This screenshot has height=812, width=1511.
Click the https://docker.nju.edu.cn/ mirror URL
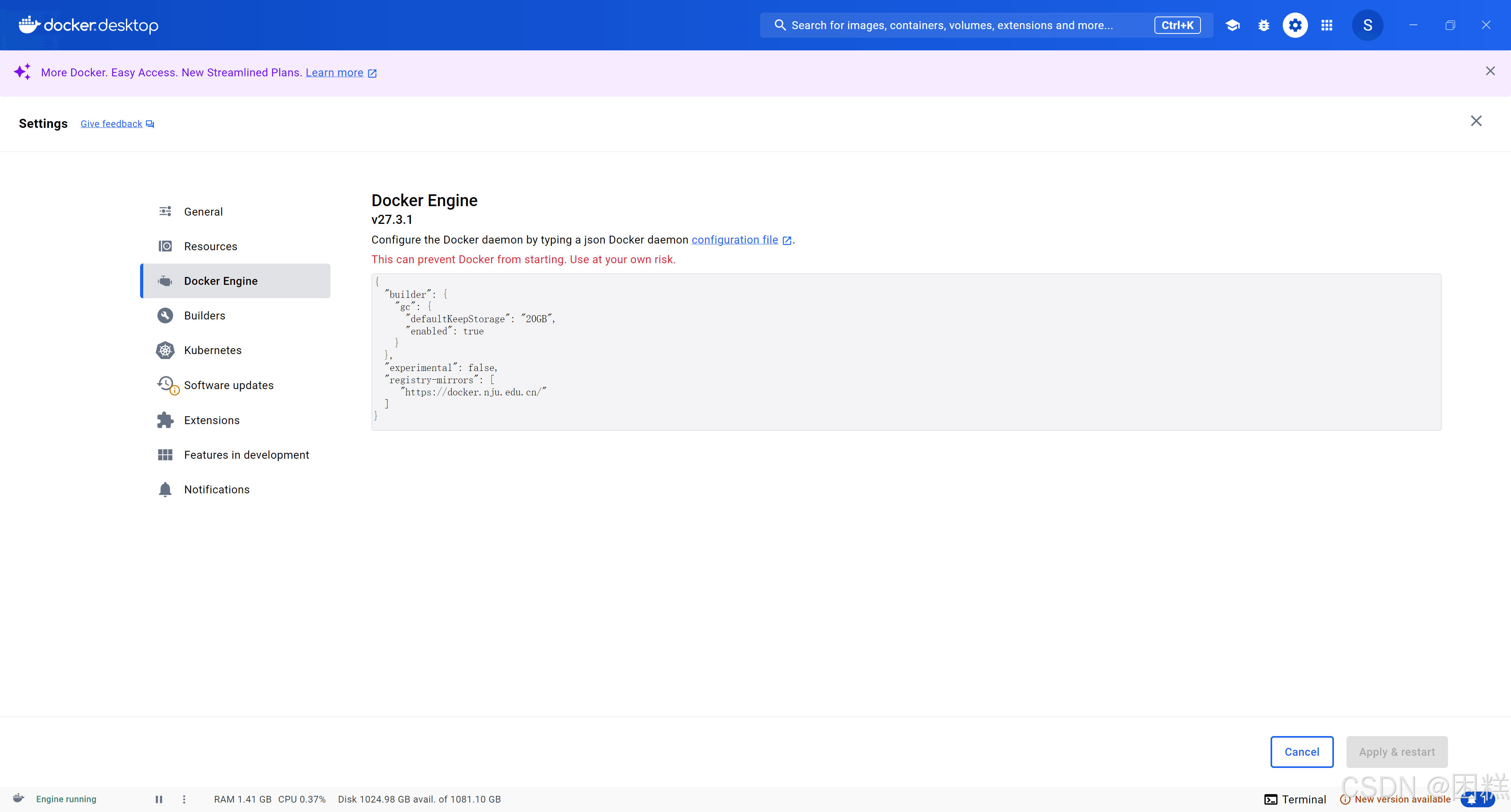tap(474, 392)
